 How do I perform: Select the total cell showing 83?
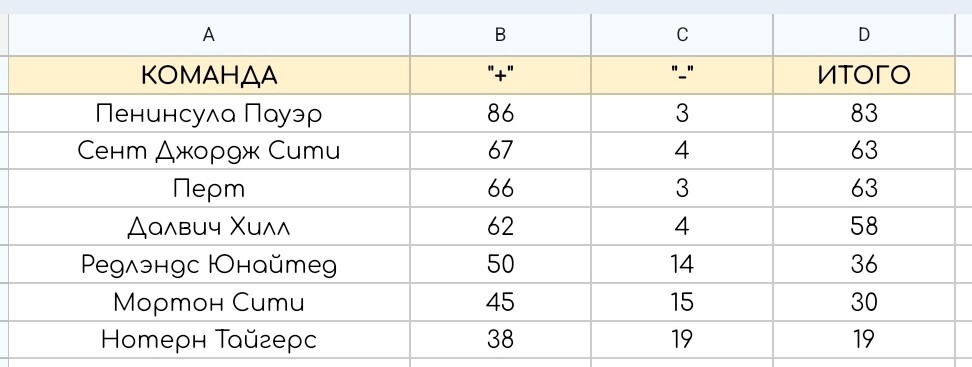[x=864, y=113]
